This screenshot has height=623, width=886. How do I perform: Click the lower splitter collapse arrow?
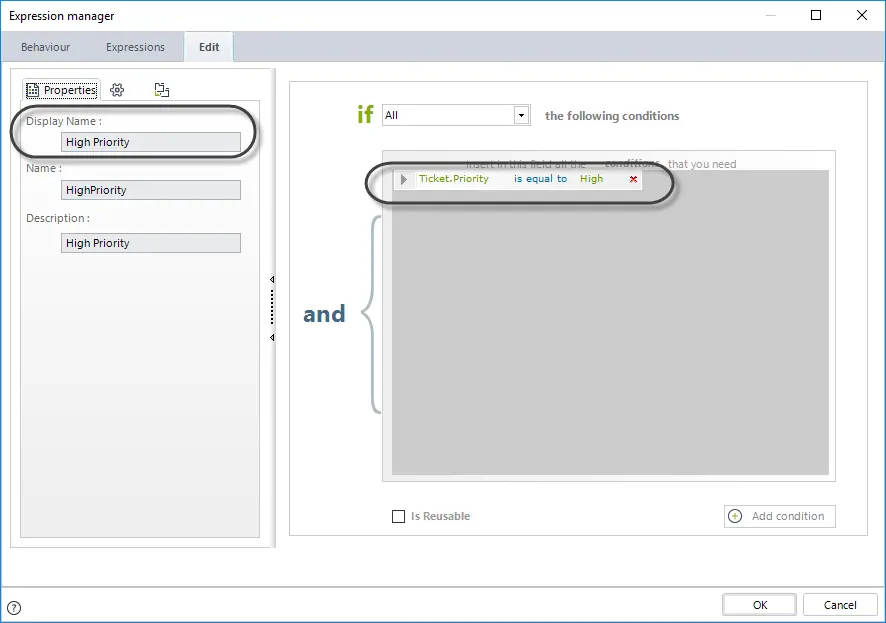point(272,337)
